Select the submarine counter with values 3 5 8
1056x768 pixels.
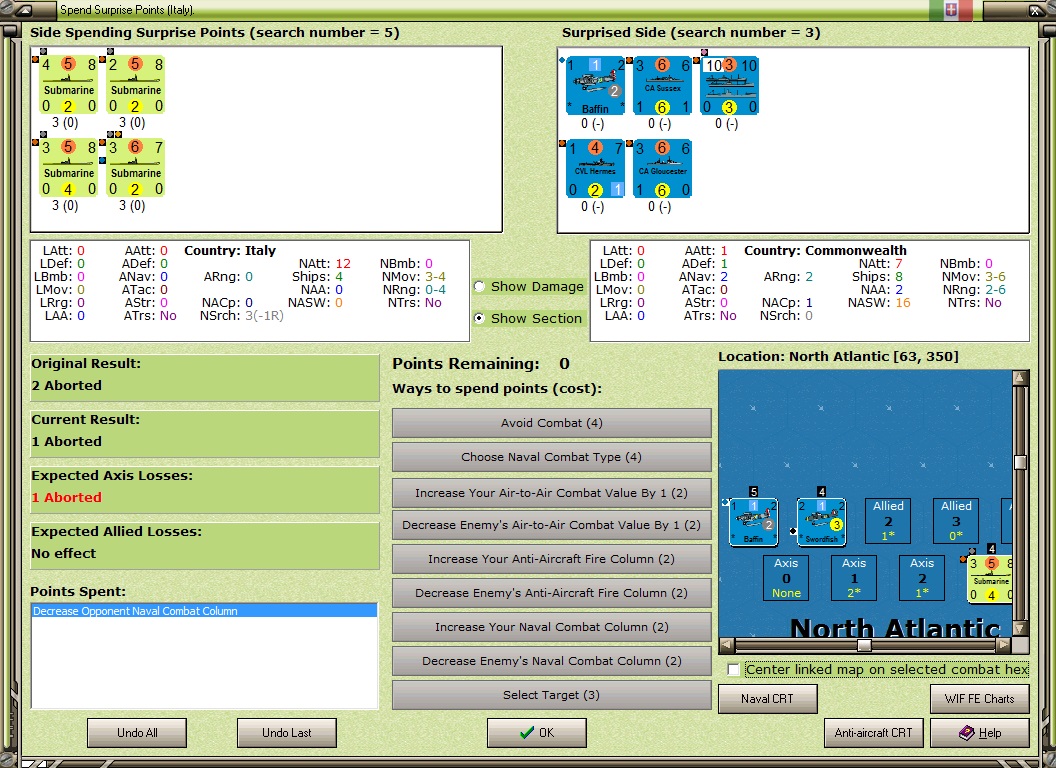pos(69,168)
